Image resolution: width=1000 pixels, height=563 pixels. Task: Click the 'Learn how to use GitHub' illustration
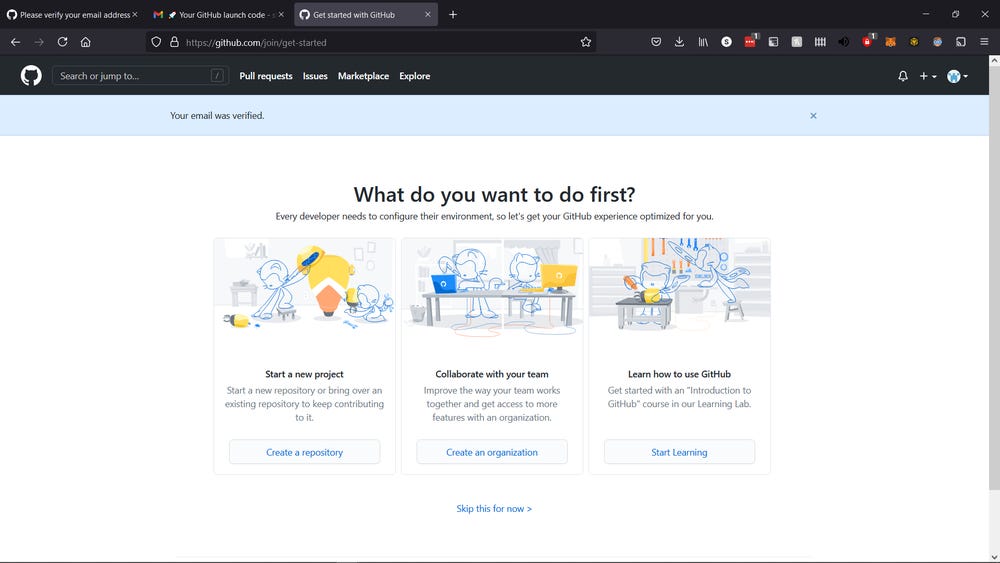coord(679,286)
